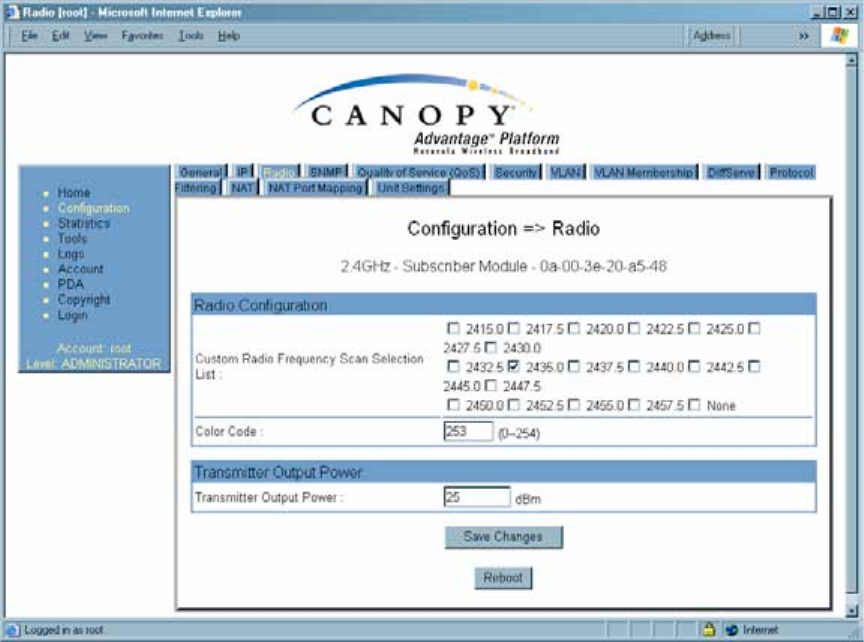864x642 pixels.
Task: Switch to the SNMP tab
Action: [x=326, y=172]
